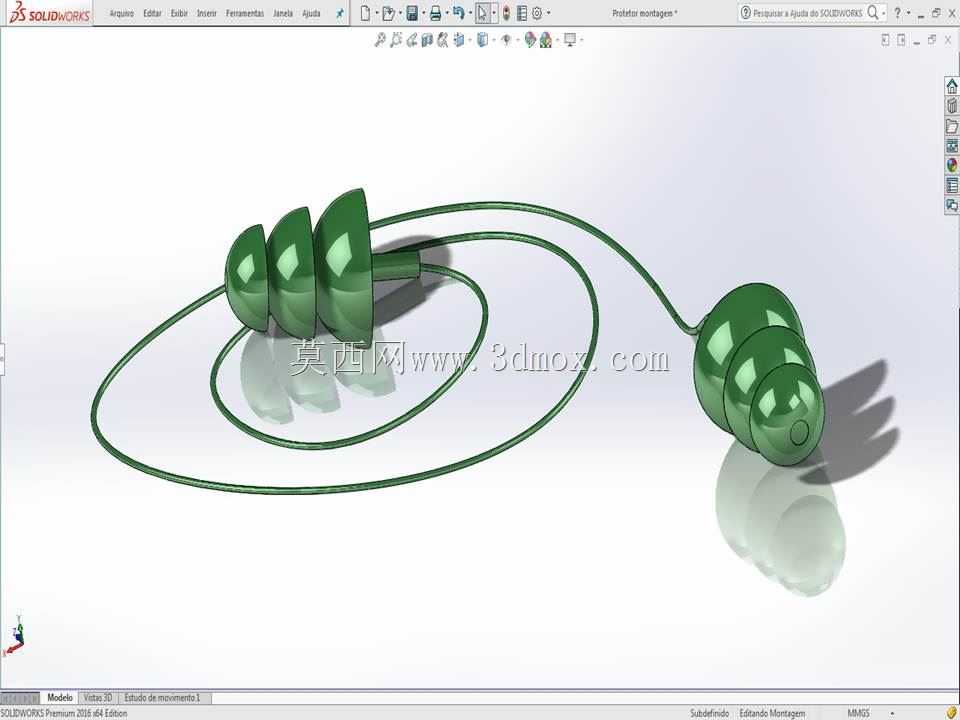Open the Ajuda menu
This screenshot has width=960, height=720.
(311, 13)
